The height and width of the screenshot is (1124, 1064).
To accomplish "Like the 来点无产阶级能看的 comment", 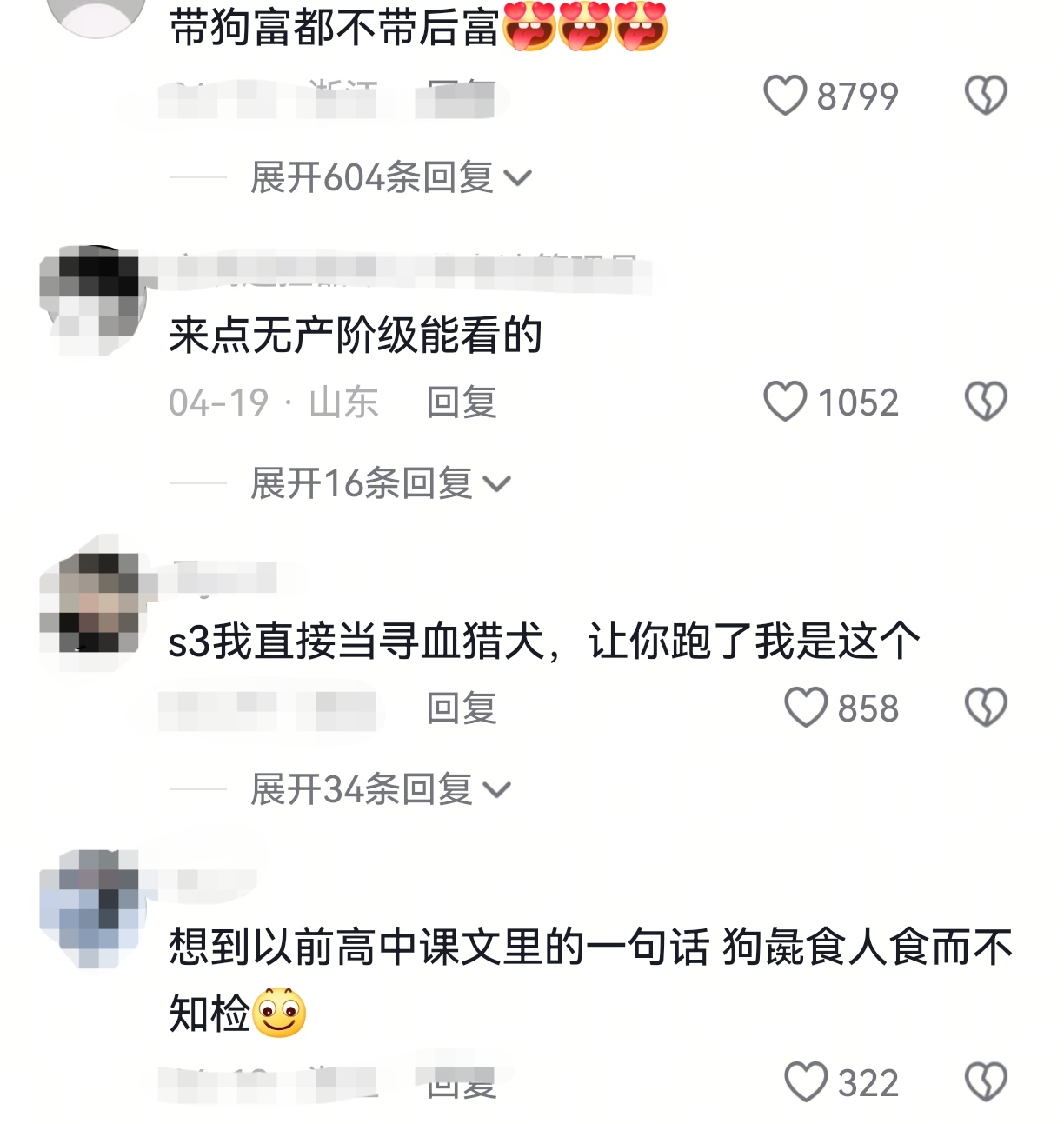I will click(x=785, y=402).
